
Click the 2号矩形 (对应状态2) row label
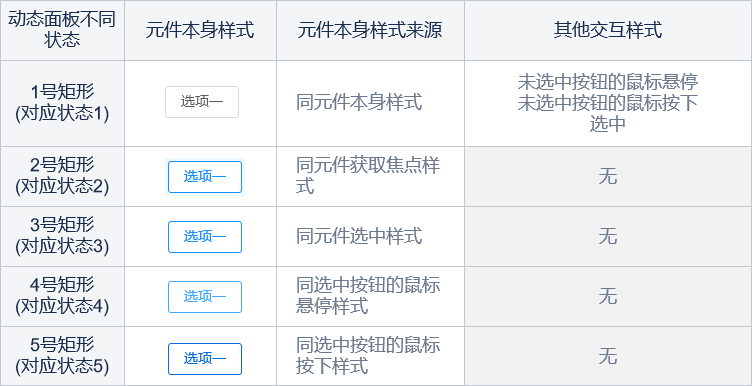point(62,176)
